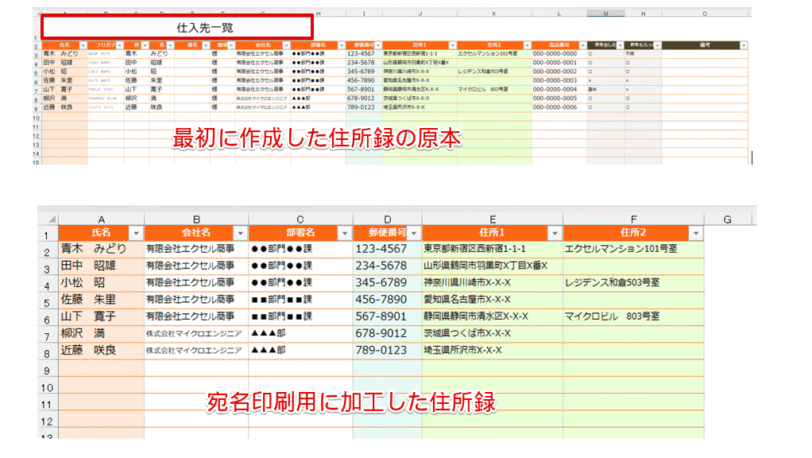This screenshot has width=812, height=458.
Task: Select 茨城県つくば市X-X-X cell in lower sheet
Action: click(x=492, y=334)
